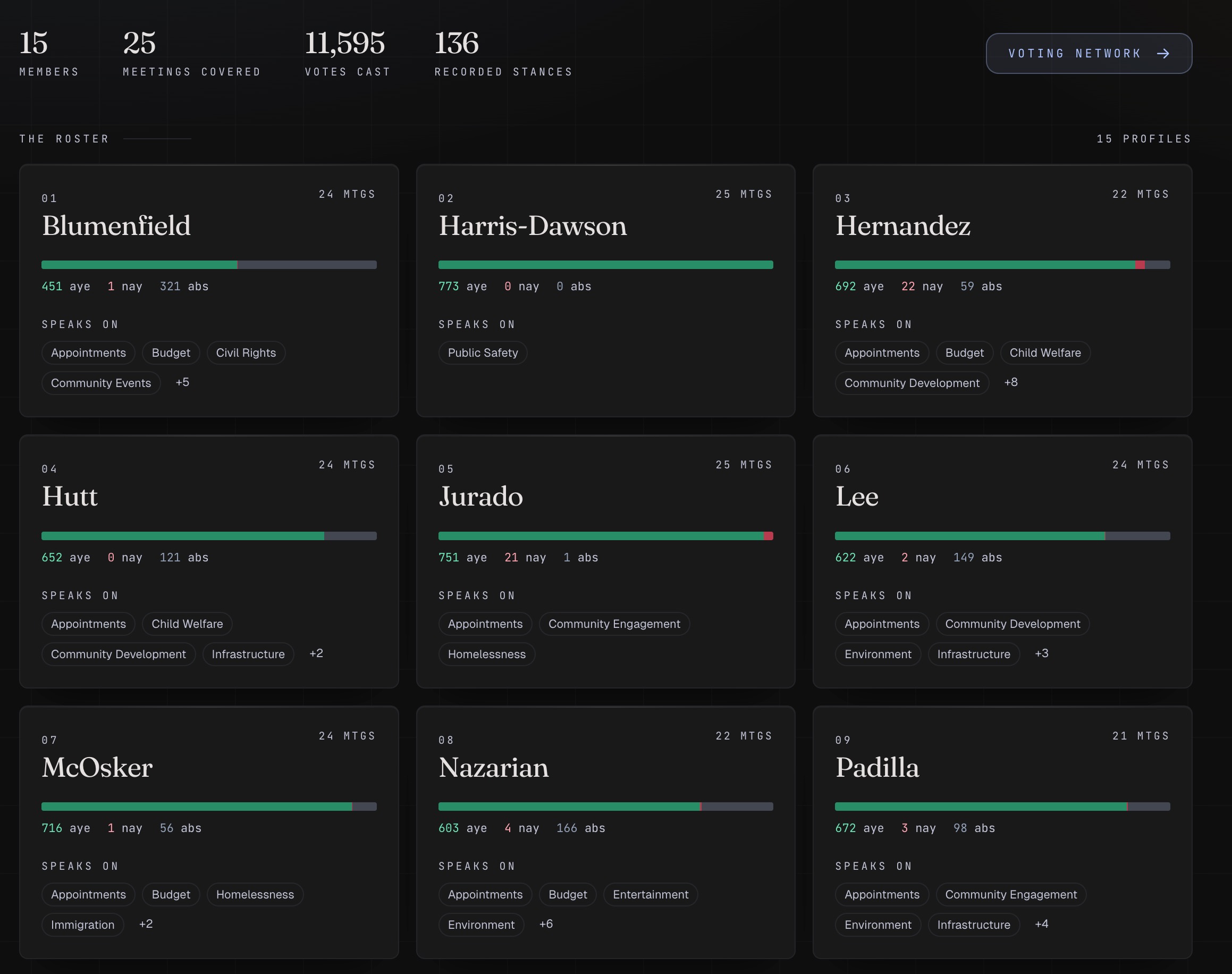
Task: Click Environment tag on Lee card
Action: pyautogui.click(x=877, y=654)
